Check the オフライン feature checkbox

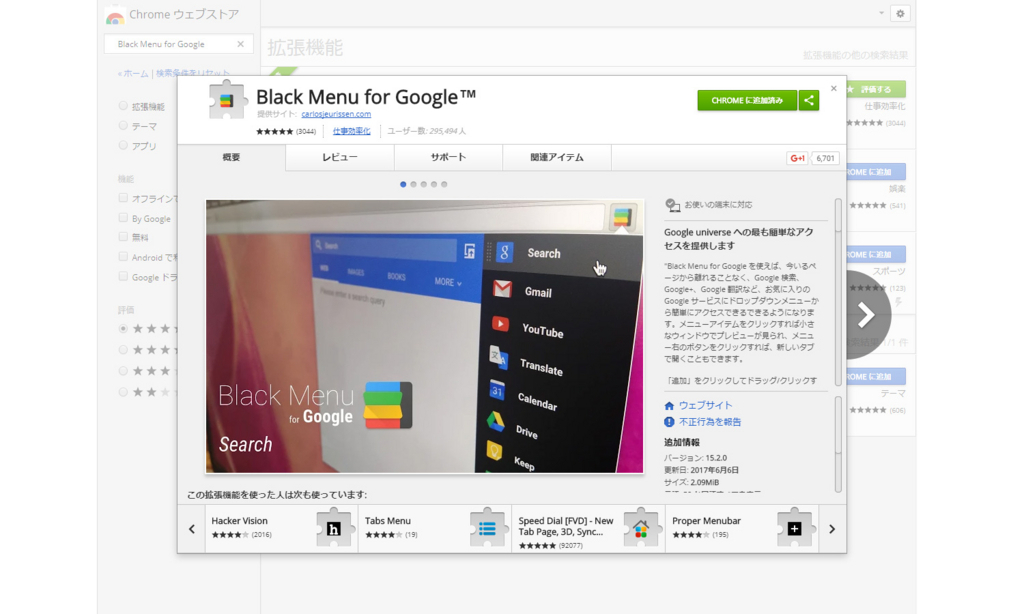point(123,198)
